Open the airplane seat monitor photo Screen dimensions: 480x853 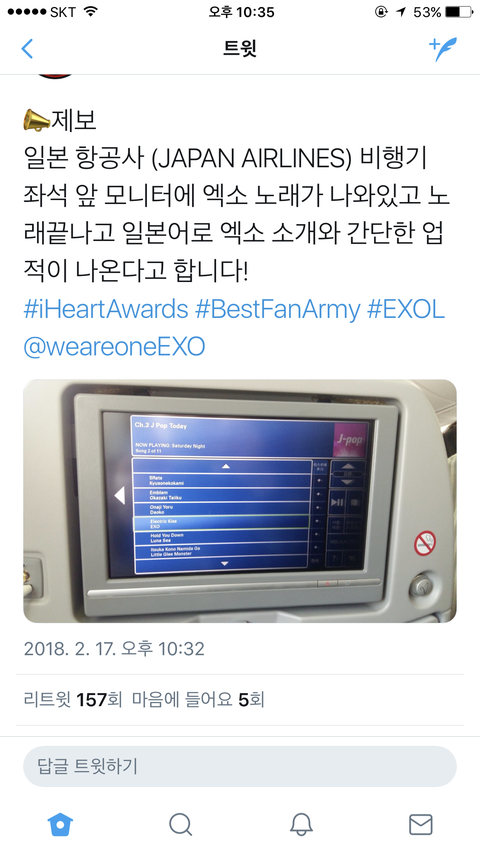click(239, 501)
